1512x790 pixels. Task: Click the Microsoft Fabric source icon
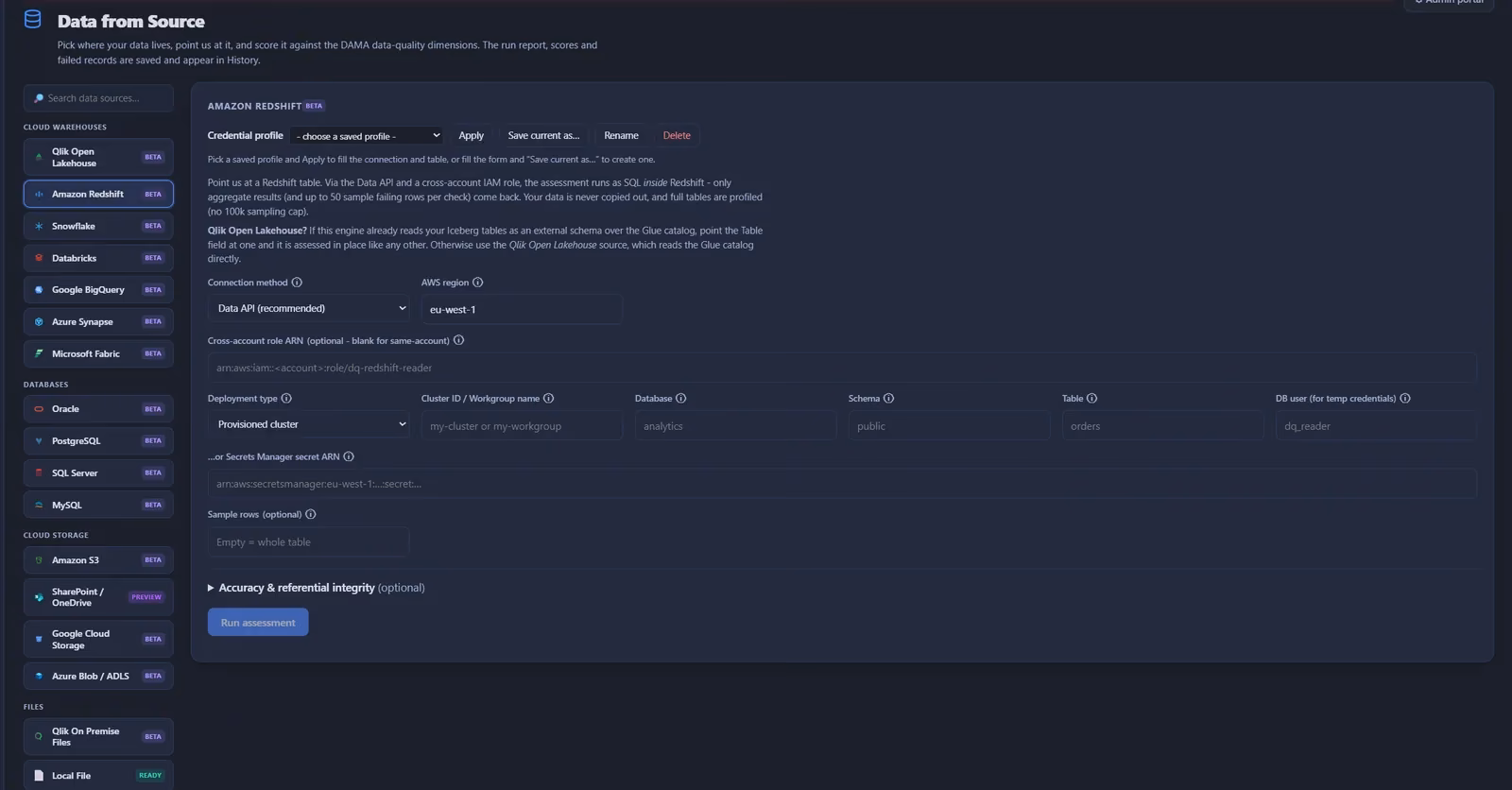point(39,353)
